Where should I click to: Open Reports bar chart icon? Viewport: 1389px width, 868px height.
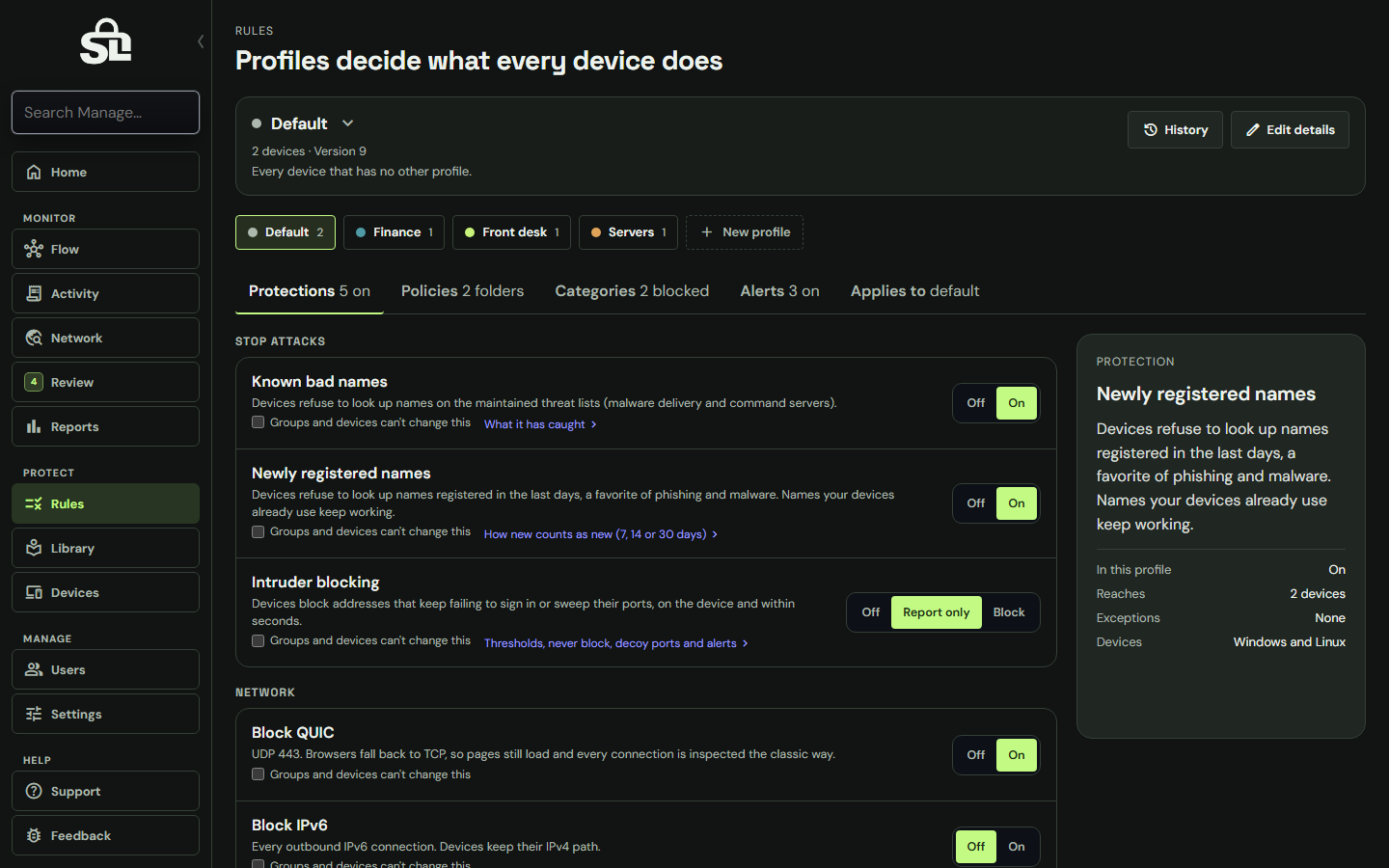pos(34,426)
